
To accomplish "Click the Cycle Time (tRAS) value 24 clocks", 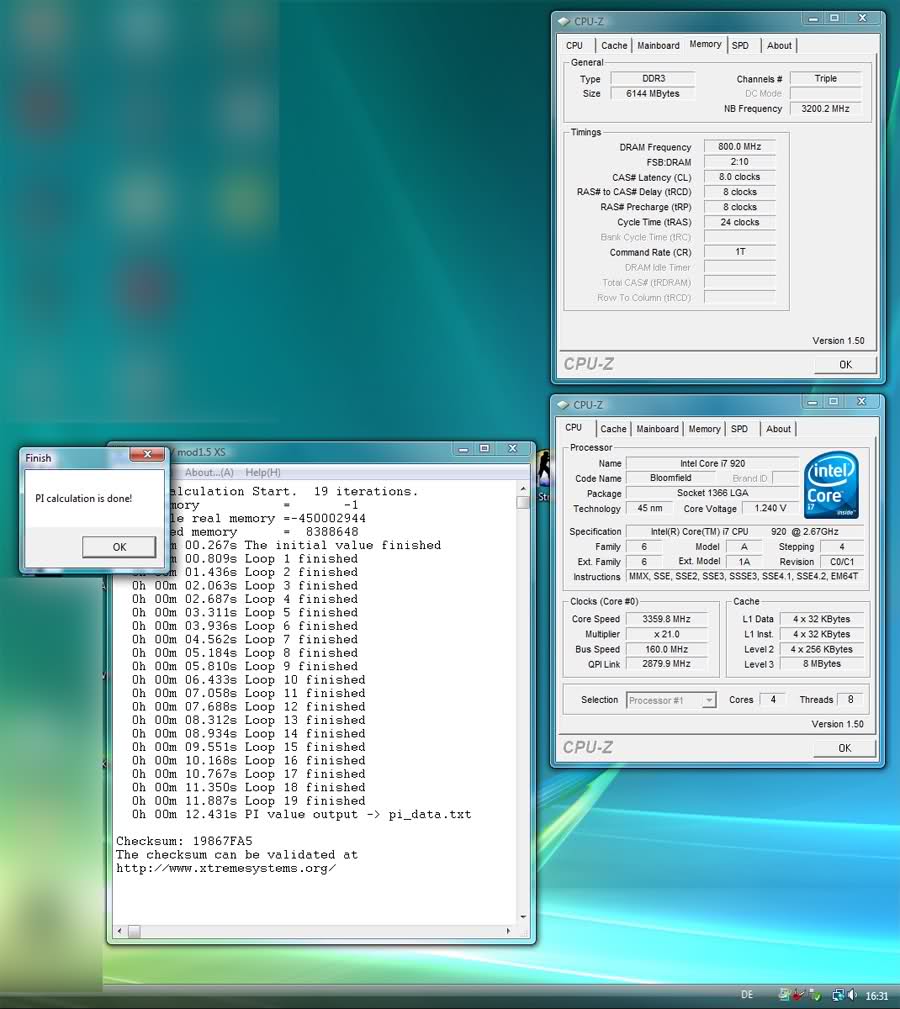I will (x=739, y=222).
